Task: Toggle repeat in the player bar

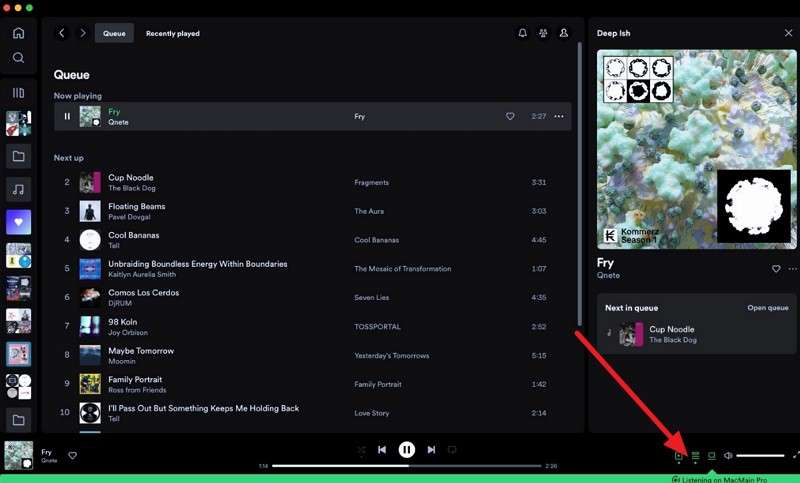Action: (x=452, y=449)
